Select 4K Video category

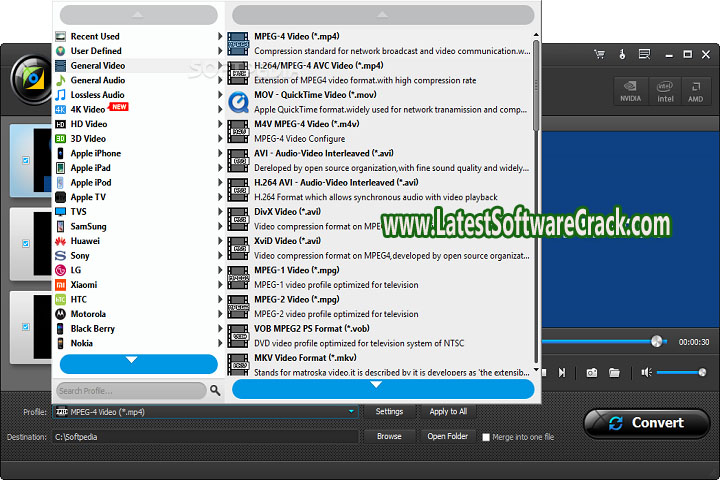[138, 109]
